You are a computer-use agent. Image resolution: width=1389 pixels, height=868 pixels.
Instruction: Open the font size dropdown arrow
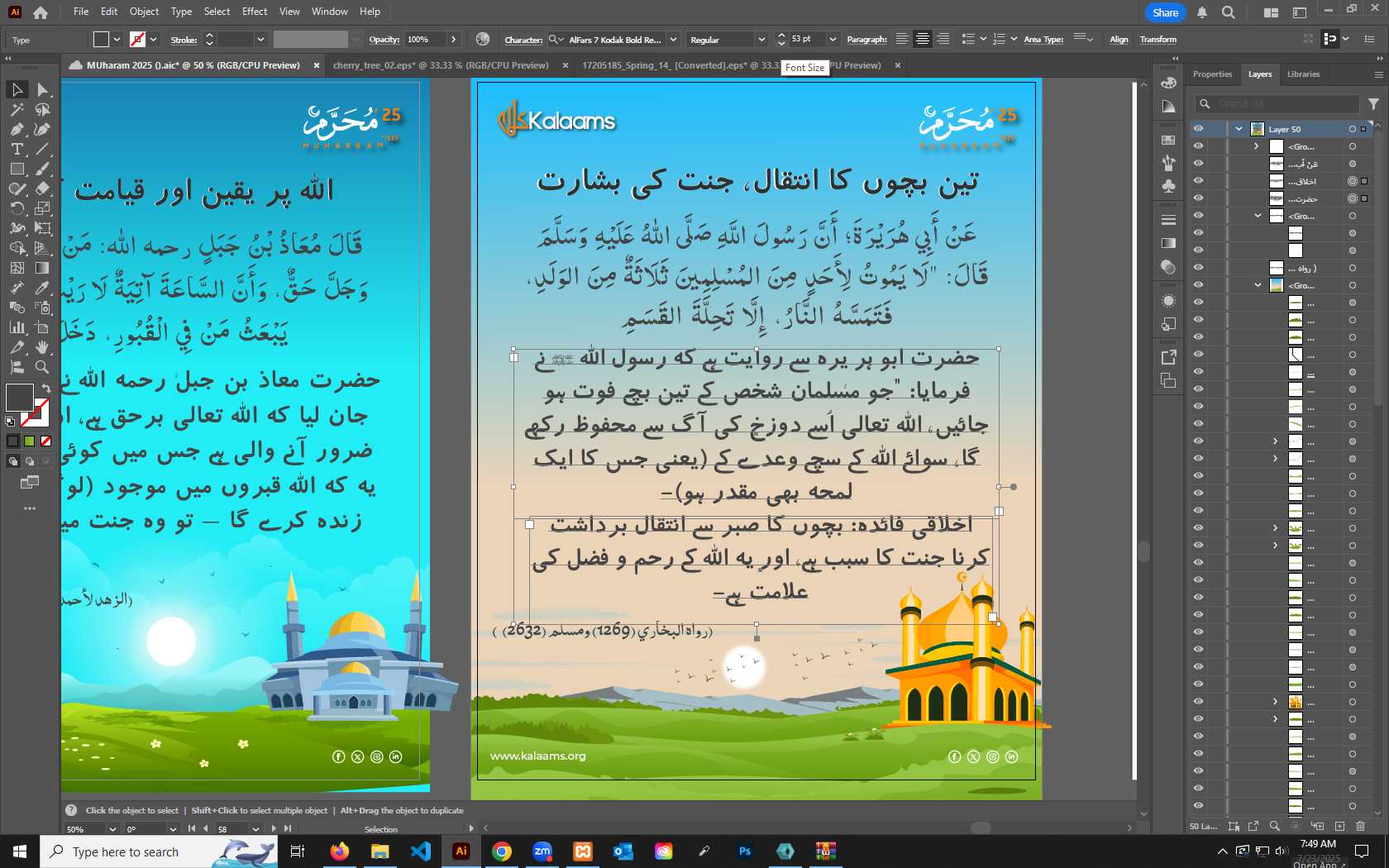tap(833, 40)
